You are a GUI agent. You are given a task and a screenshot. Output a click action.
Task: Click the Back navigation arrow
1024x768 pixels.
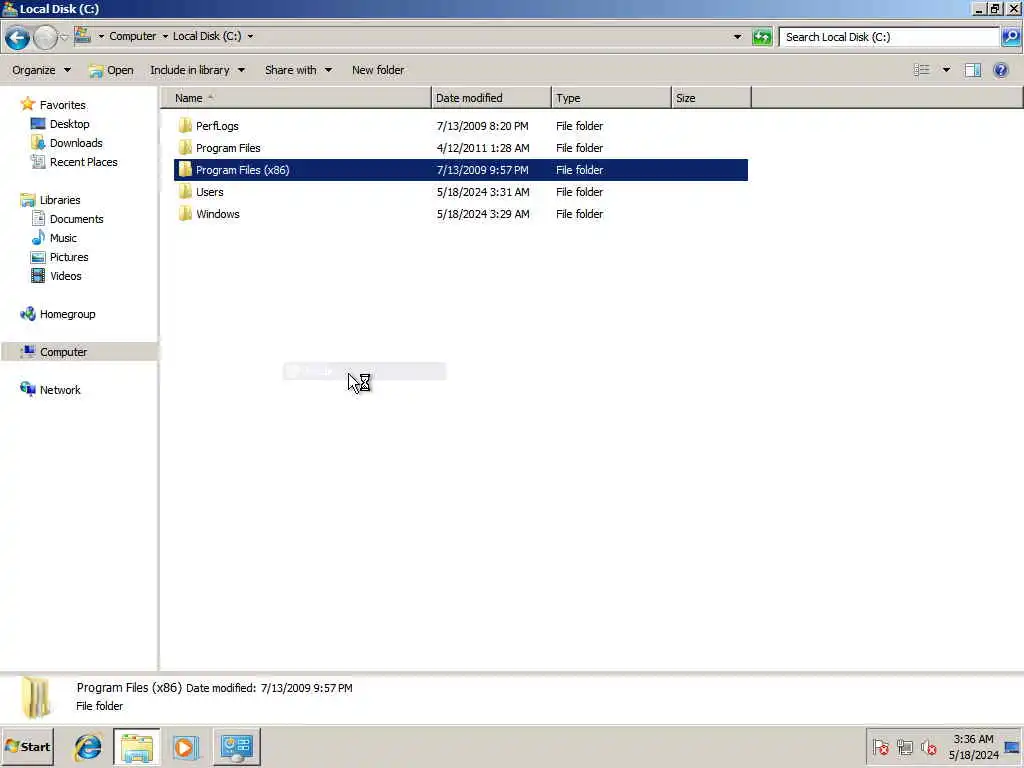pos(17,38)
